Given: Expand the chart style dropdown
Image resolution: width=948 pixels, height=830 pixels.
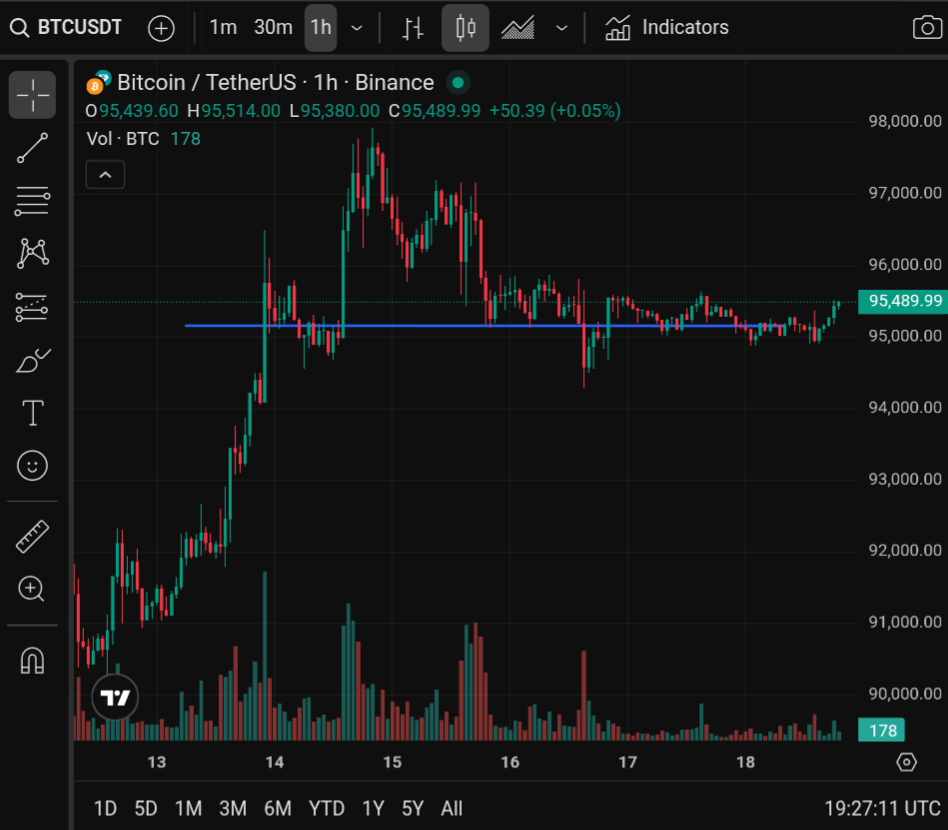Looking at the screenshot, I should tap(562, 28).
